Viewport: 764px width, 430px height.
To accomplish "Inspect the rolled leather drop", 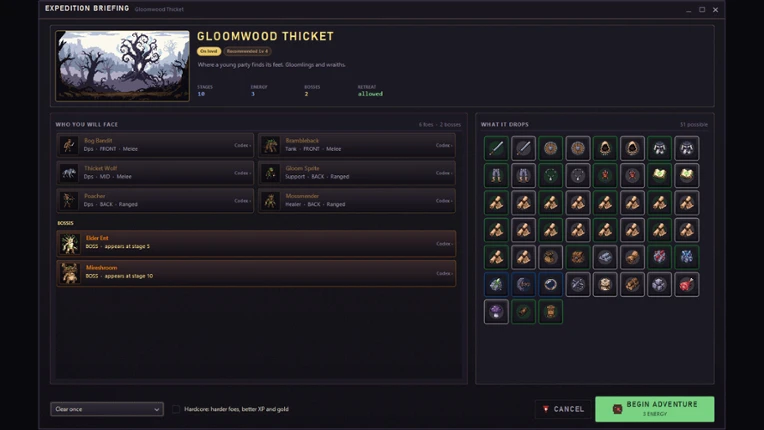I will [x=632, y=257].
